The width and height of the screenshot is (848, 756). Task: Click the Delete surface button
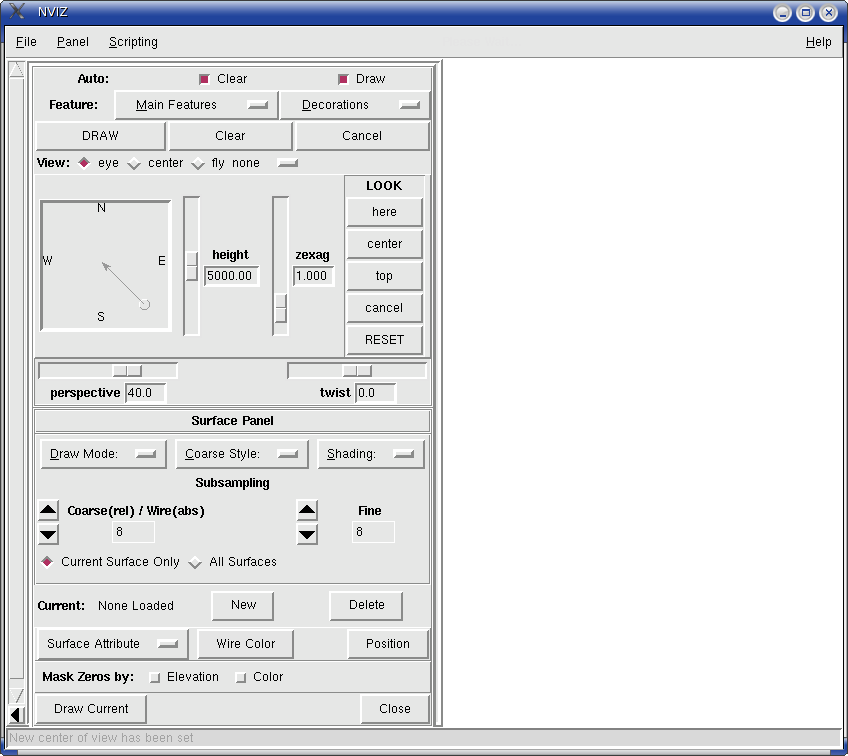click(366, 605)
